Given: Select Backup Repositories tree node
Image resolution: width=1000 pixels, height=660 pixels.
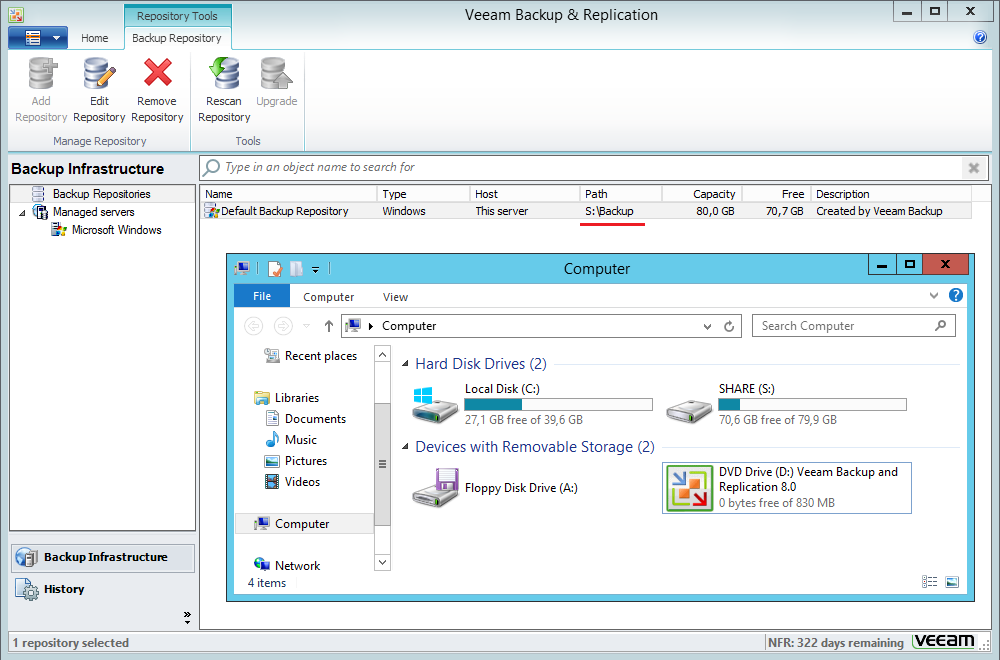Looking at the screenshot, I should click(x=101, y=194).
